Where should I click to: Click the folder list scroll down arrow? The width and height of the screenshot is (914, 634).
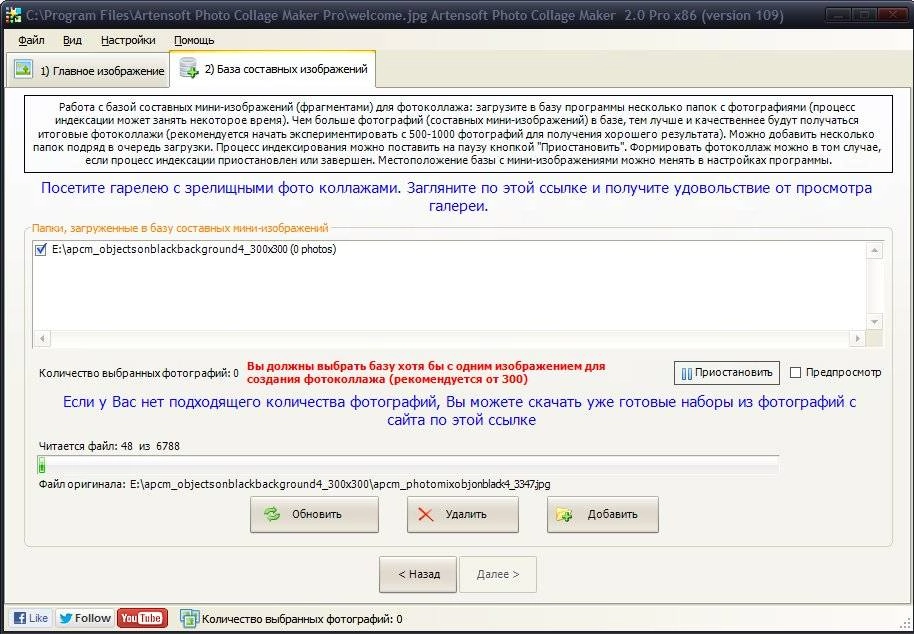point(874,322)
